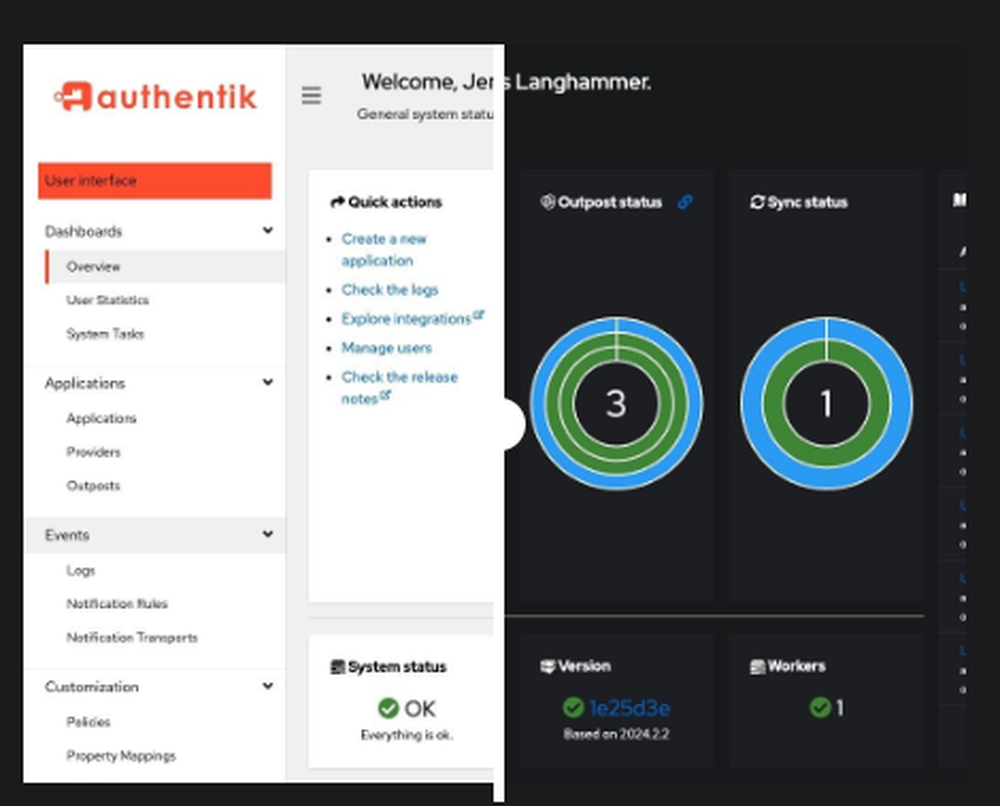Click external link icon beside Explore integrations
1000x806 pixels.
coord(479,315)
